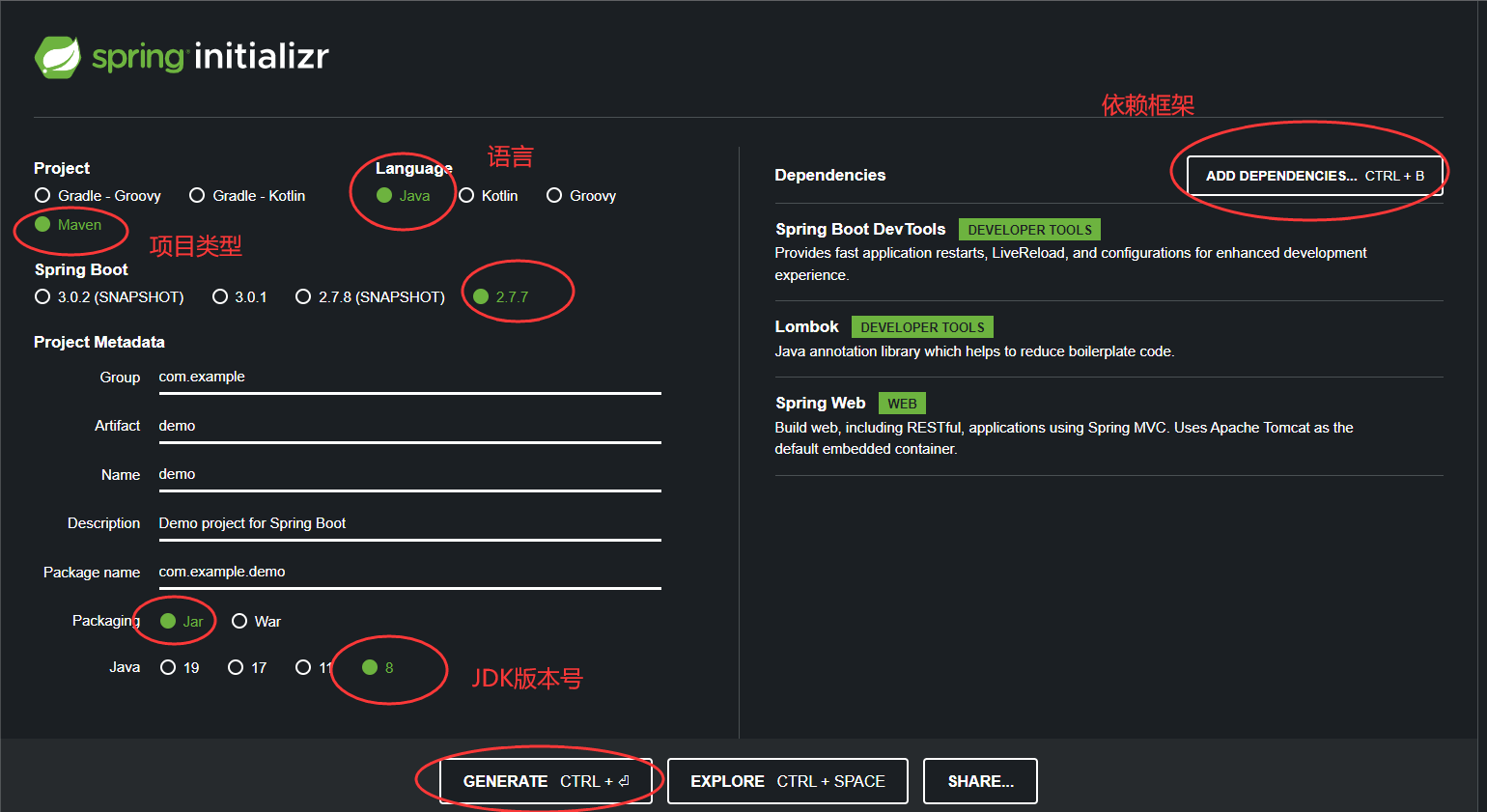The height and width of the screenshot is (812, 1487).
Task: Select Kotlin as the language
Action: [489, 196]
